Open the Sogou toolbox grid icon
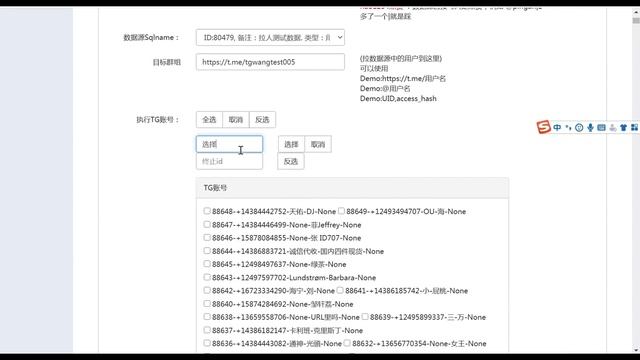The height and width of the screenshot is (360, 640). pyautogui.click(x=634, y=128)
